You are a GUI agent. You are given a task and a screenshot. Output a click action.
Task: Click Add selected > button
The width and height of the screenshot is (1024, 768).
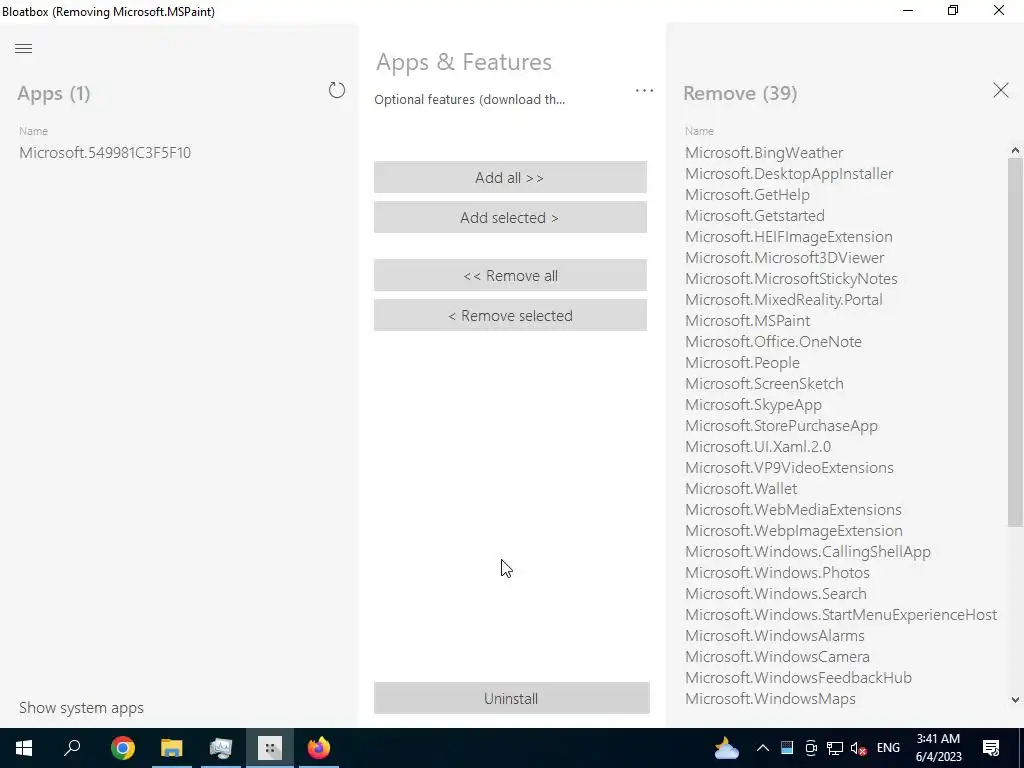(x=510, y=217)
